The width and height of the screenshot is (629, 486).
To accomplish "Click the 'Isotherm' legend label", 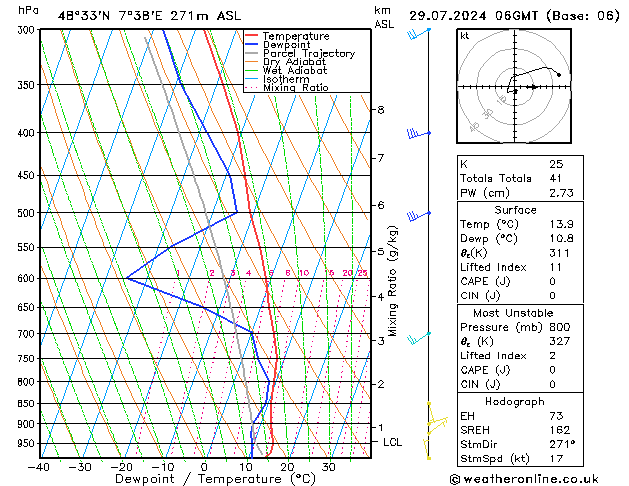I will (x=286, y=79).
